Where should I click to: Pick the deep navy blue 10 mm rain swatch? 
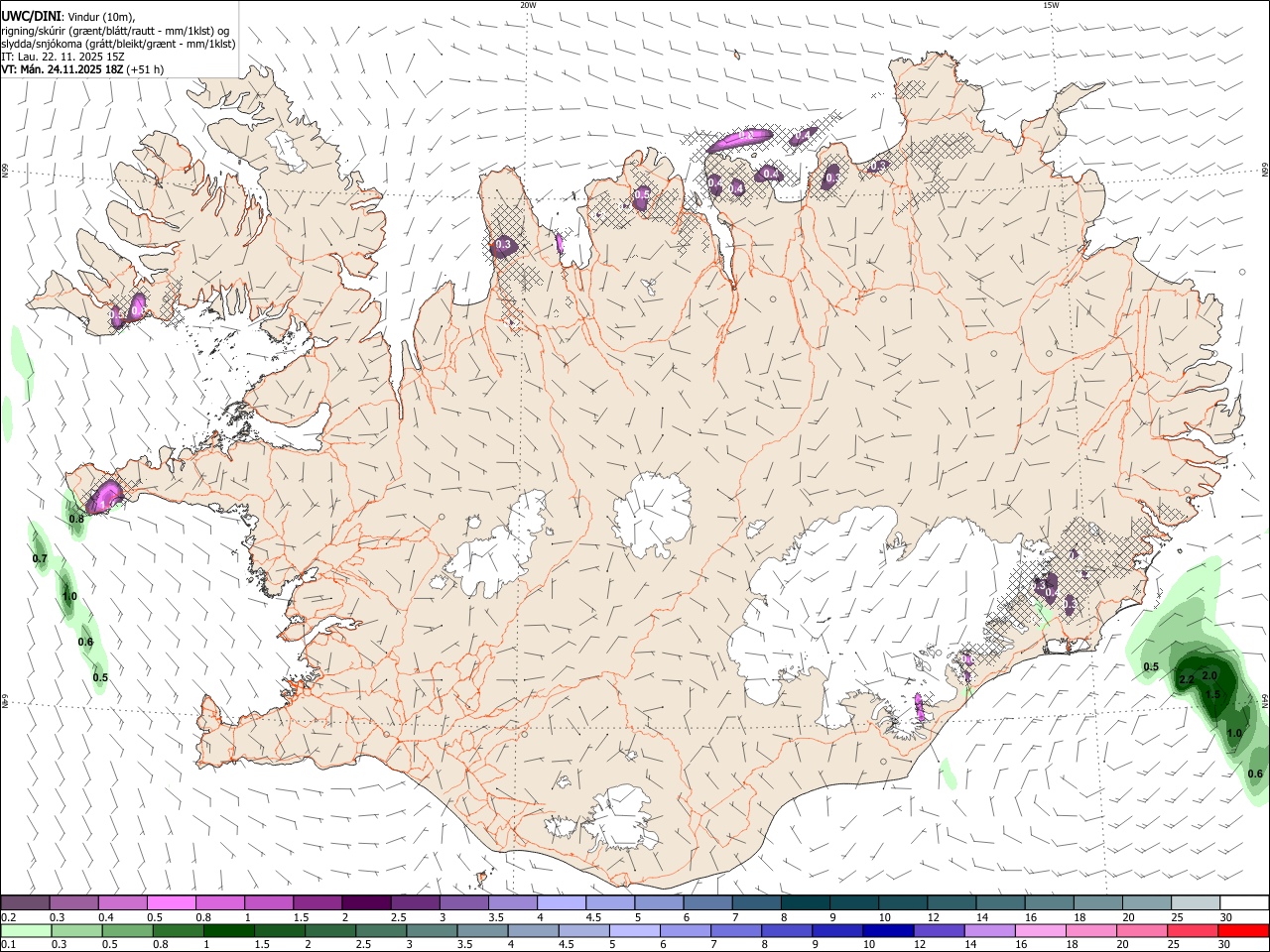[x=887, y=930]
